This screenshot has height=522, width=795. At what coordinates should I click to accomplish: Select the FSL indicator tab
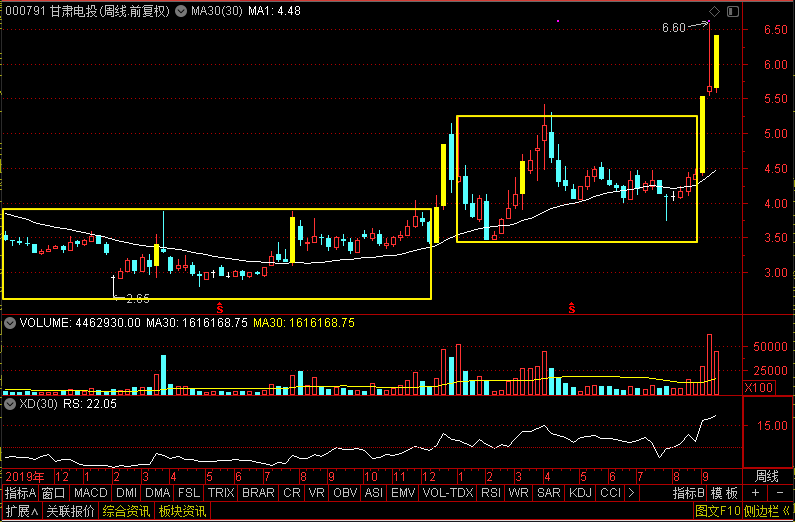[x=189, y=493]
